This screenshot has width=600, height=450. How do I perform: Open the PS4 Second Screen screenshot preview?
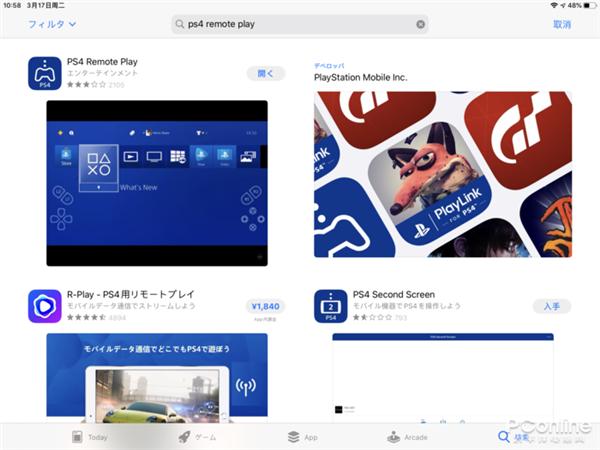[443, 378]
